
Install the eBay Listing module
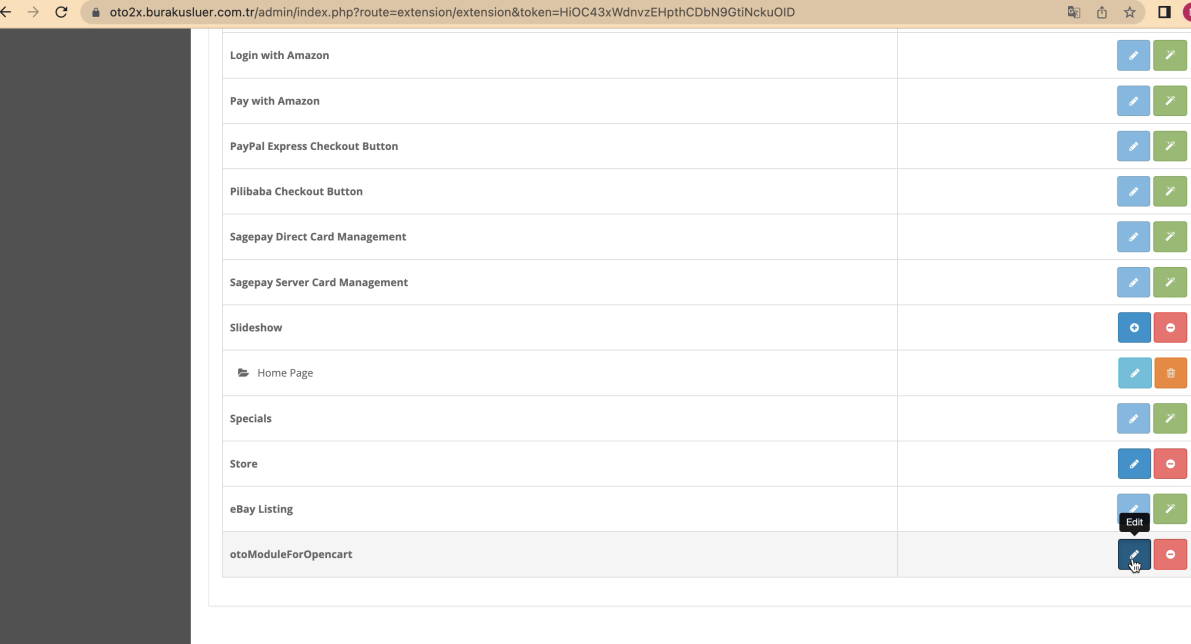1170,509
